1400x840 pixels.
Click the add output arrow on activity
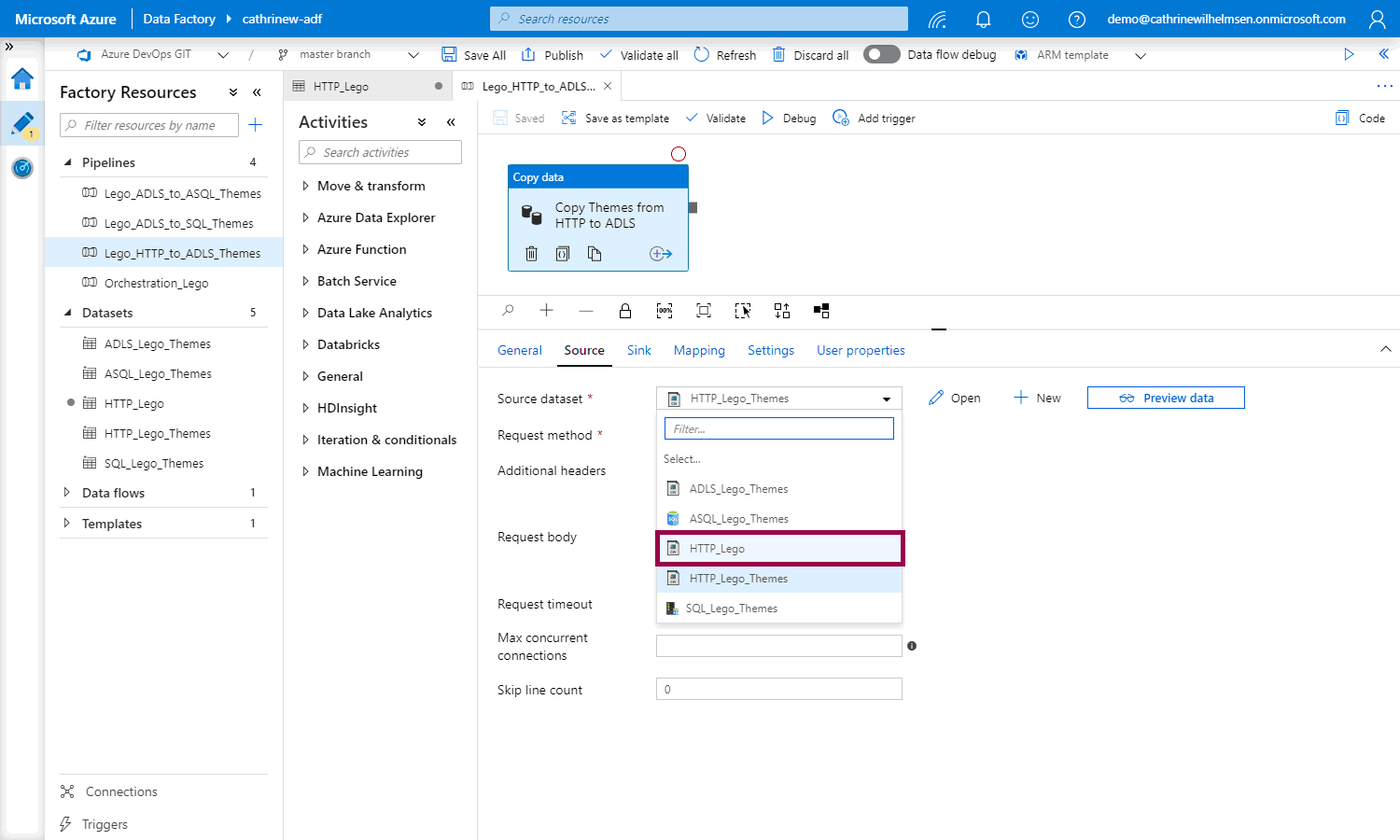661,254
